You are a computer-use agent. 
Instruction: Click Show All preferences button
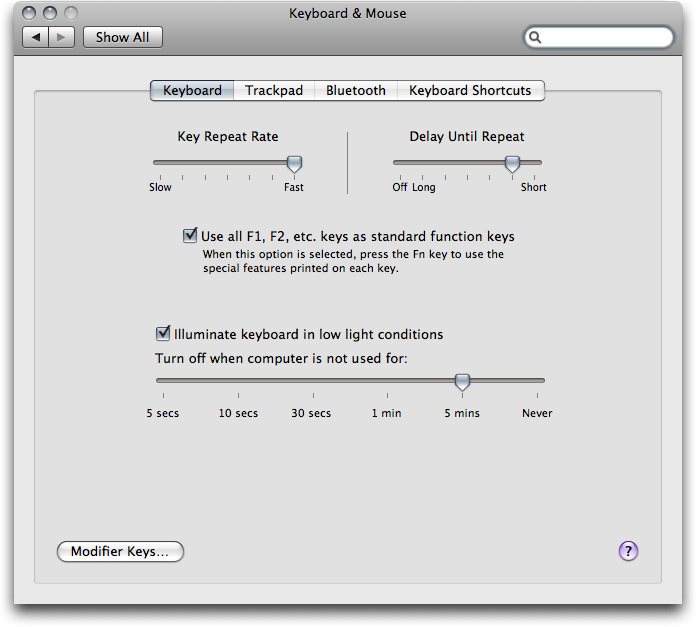click(x=123, y=37)
